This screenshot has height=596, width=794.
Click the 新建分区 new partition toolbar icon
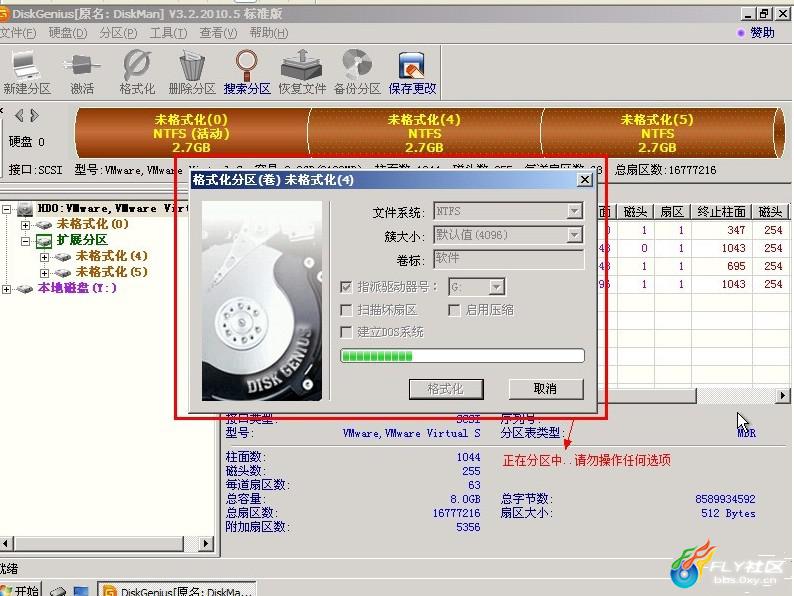tap(26, 72)
